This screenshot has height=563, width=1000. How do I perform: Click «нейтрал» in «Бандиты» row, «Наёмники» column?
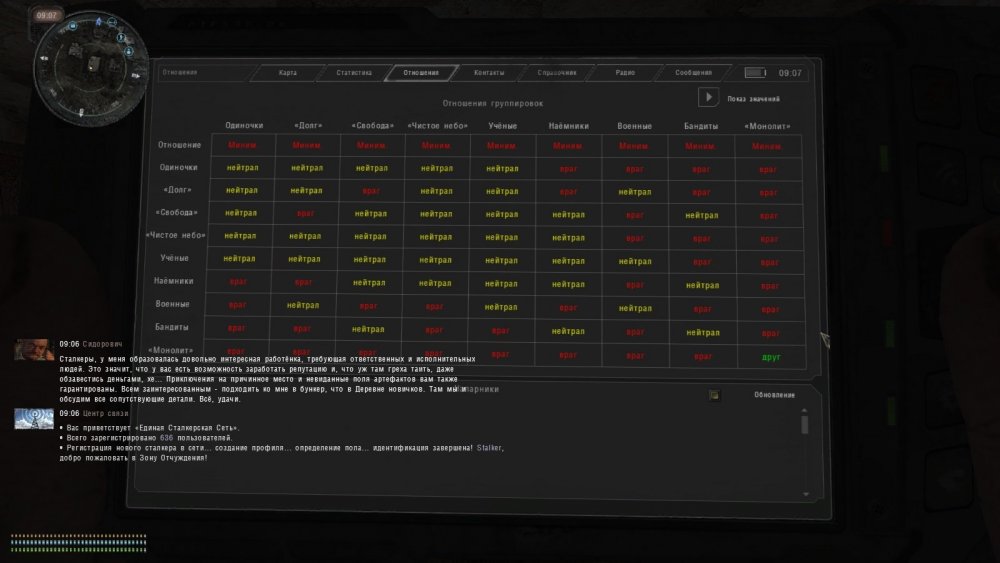point(568,332)
